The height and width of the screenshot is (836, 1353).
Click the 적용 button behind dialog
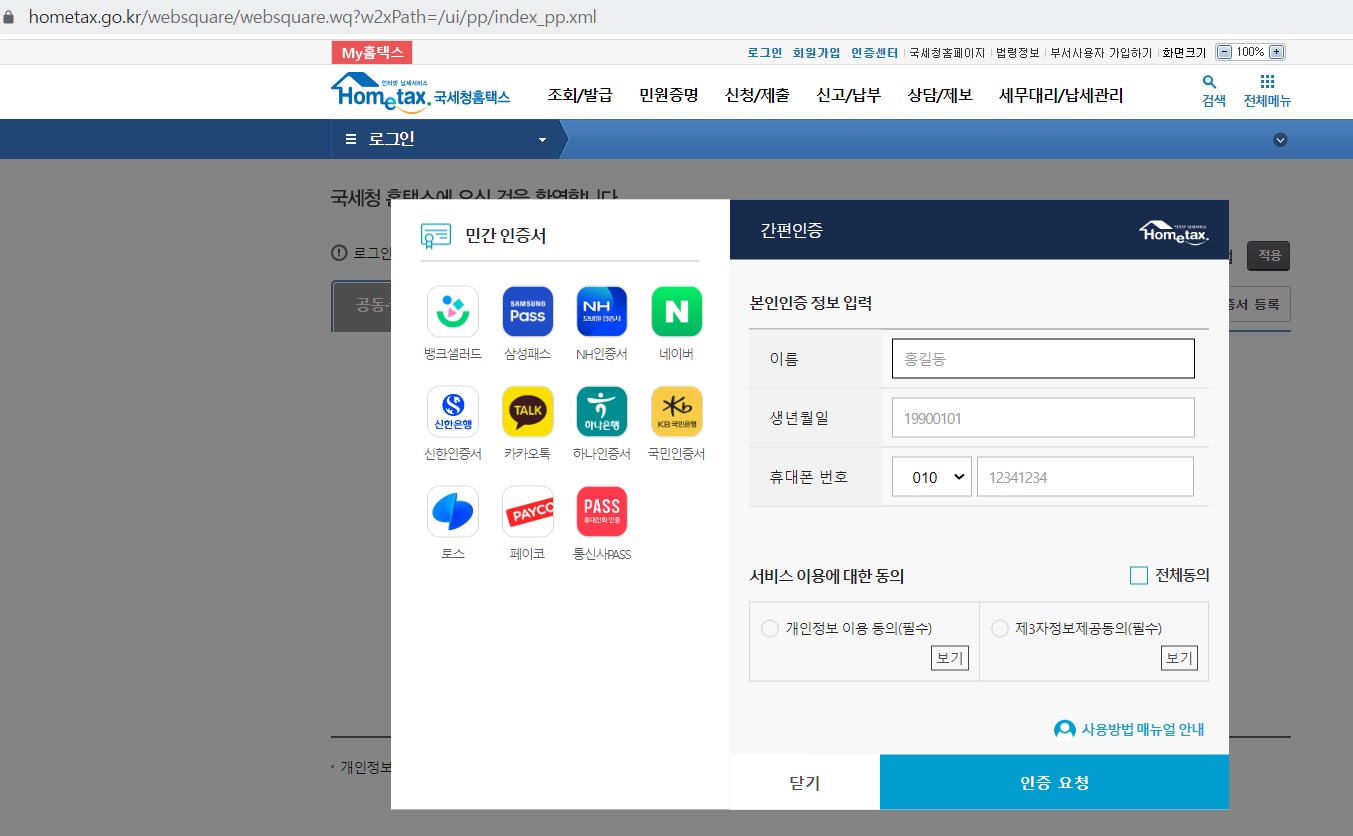[1269, 255]
